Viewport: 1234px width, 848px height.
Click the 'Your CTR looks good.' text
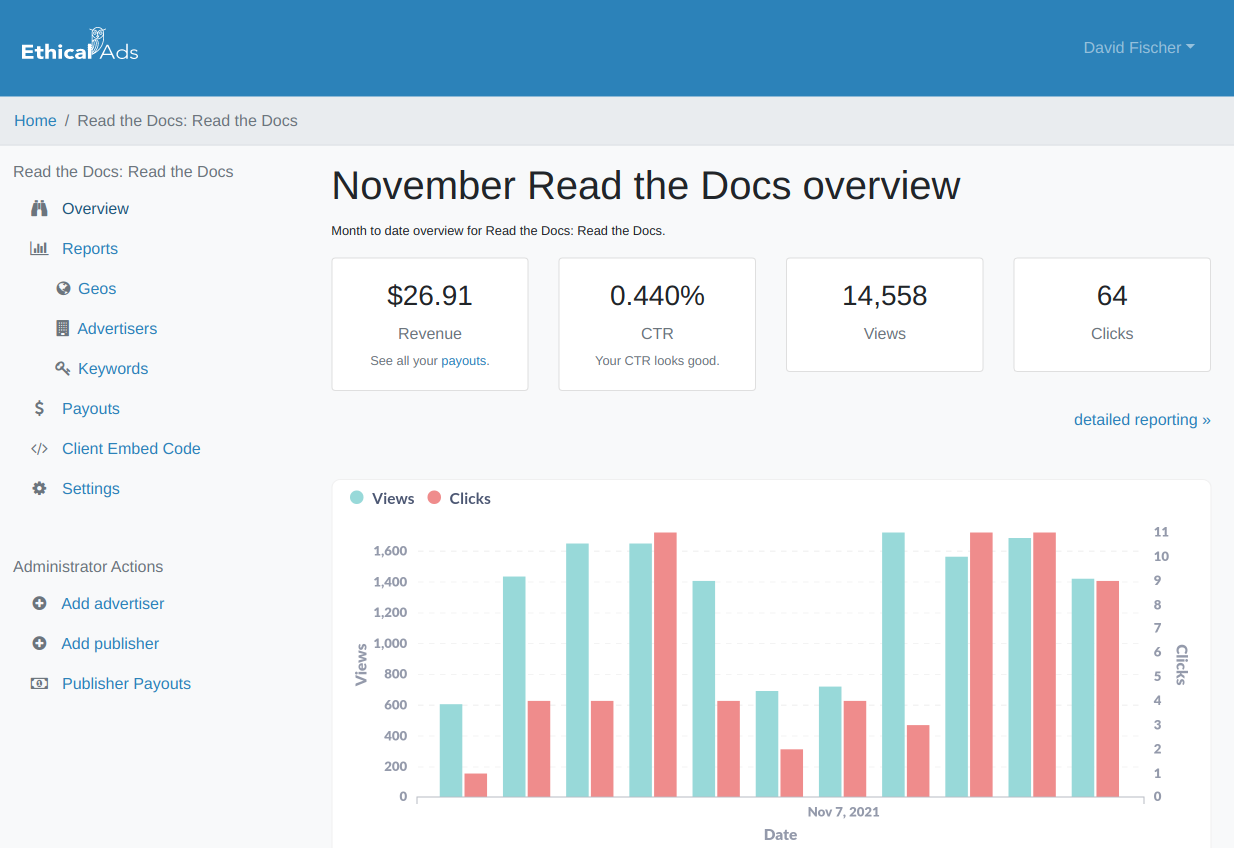coord(657,361)
